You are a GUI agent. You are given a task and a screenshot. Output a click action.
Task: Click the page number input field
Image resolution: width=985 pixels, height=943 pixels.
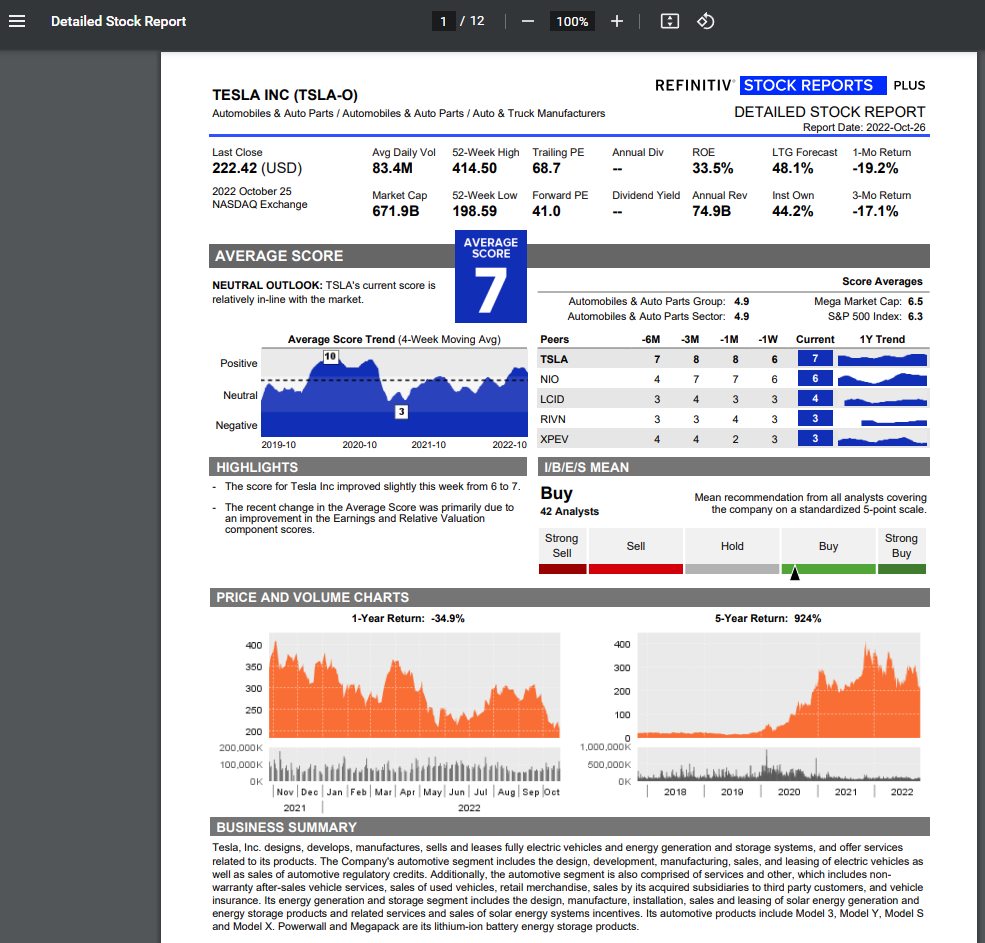(443, 21)
